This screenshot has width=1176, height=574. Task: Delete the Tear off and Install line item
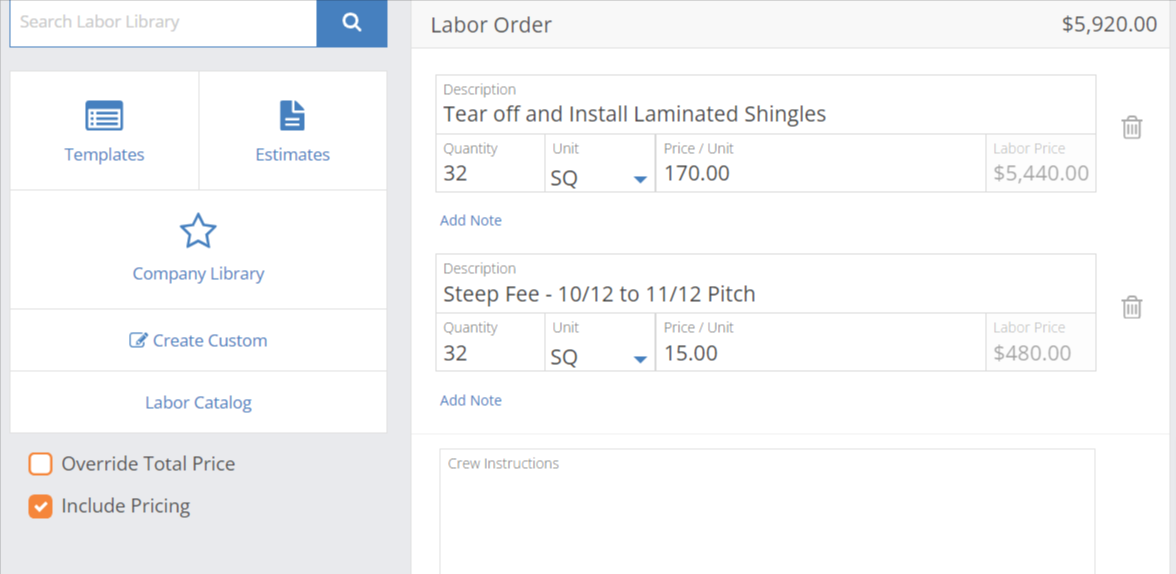coord(1132,128)
